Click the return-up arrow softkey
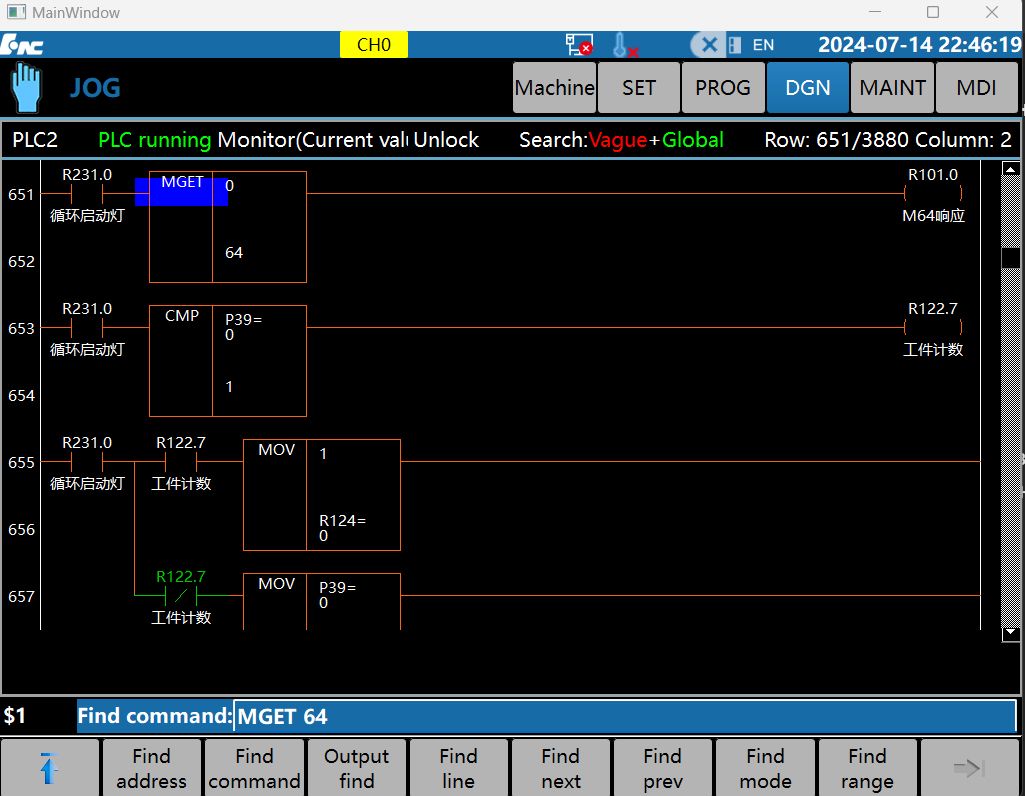This screenshot has height=796, width=1025. click(x=50, y=768)
